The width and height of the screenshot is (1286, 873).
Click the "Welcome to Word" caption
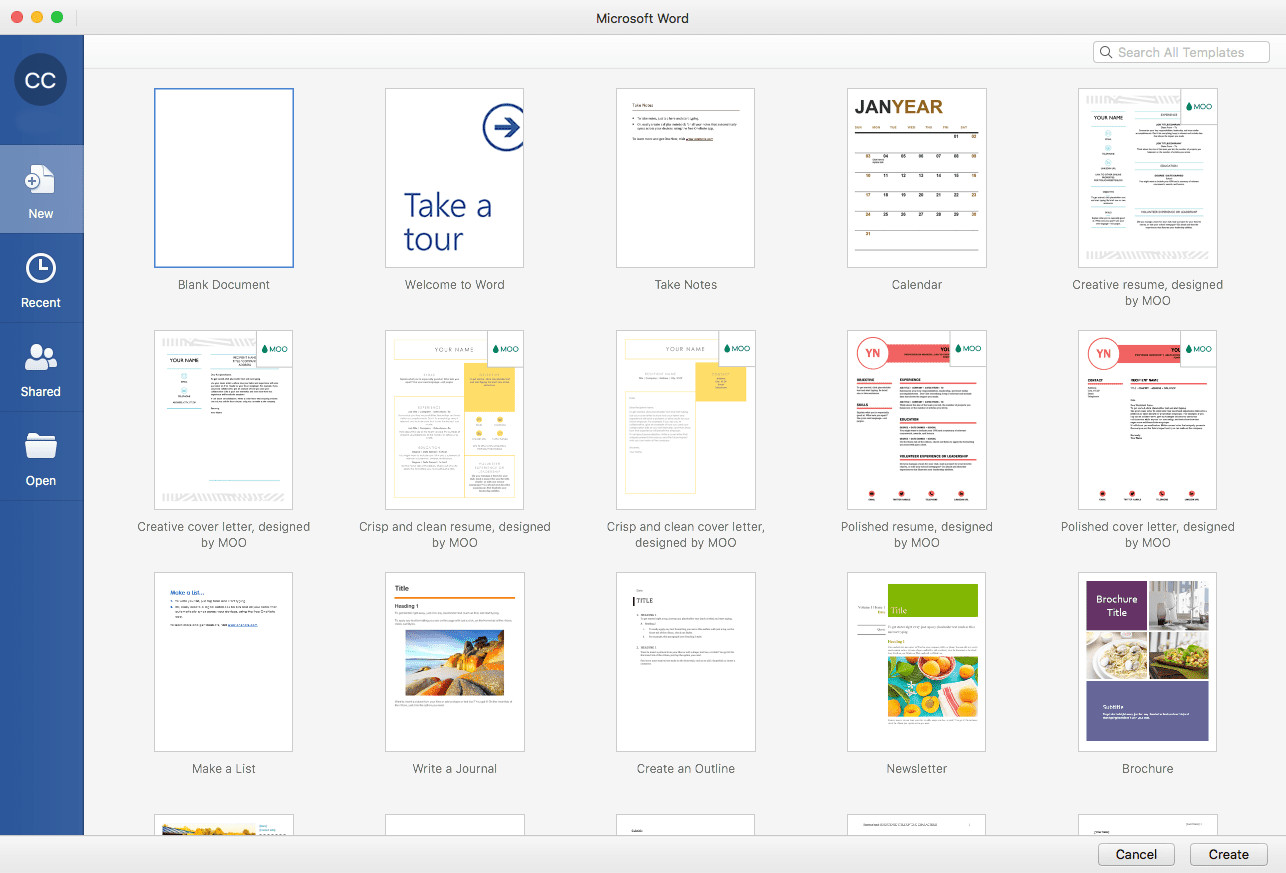pos(455,285)
